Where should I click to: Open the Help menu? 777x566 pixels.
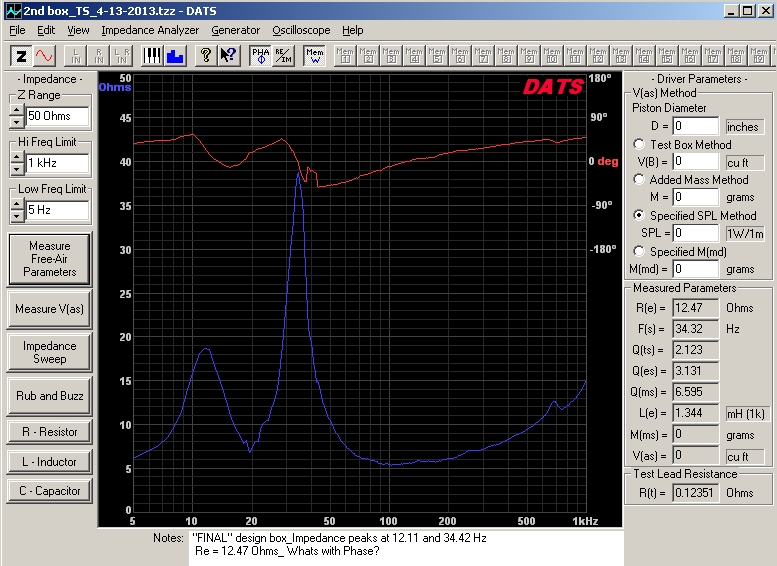[x=352, y=30]
